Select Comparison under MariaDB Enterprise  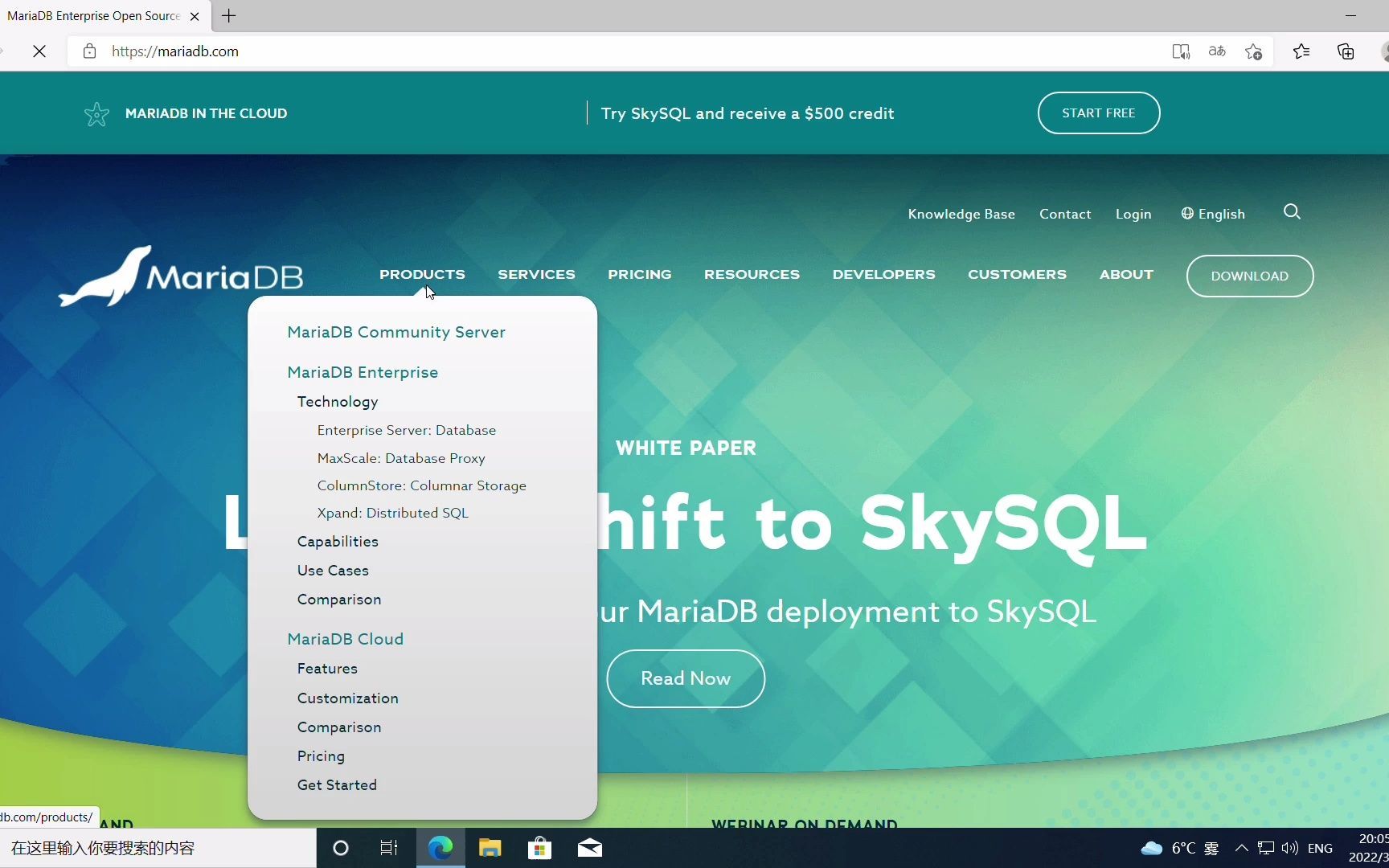coord(339,600)
